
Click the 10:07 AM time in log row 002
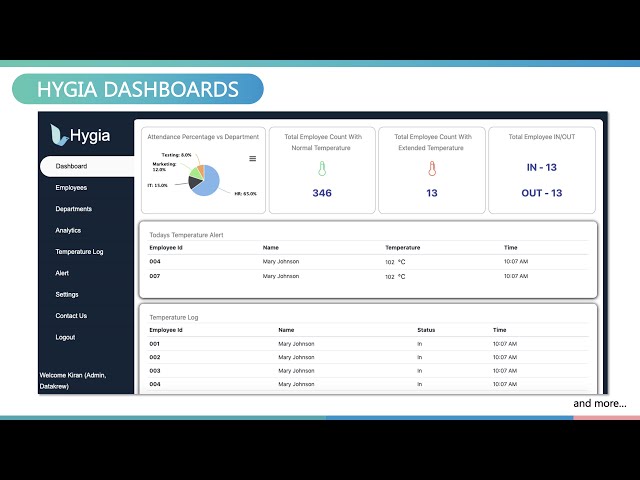(x=505, y=358)
